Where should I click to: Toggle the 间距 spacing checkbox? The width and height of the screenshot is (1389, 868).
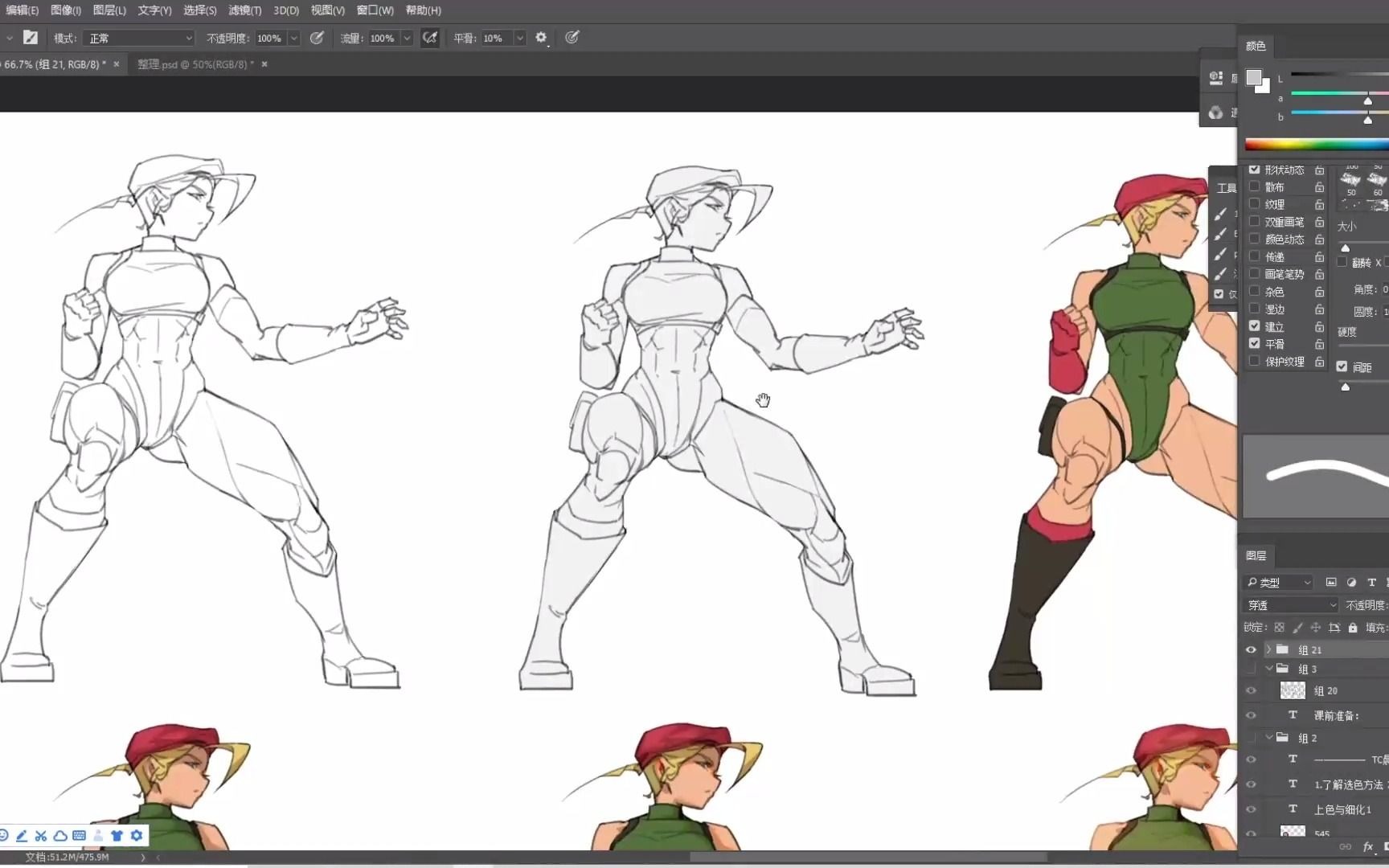[x=1342, y=366]
